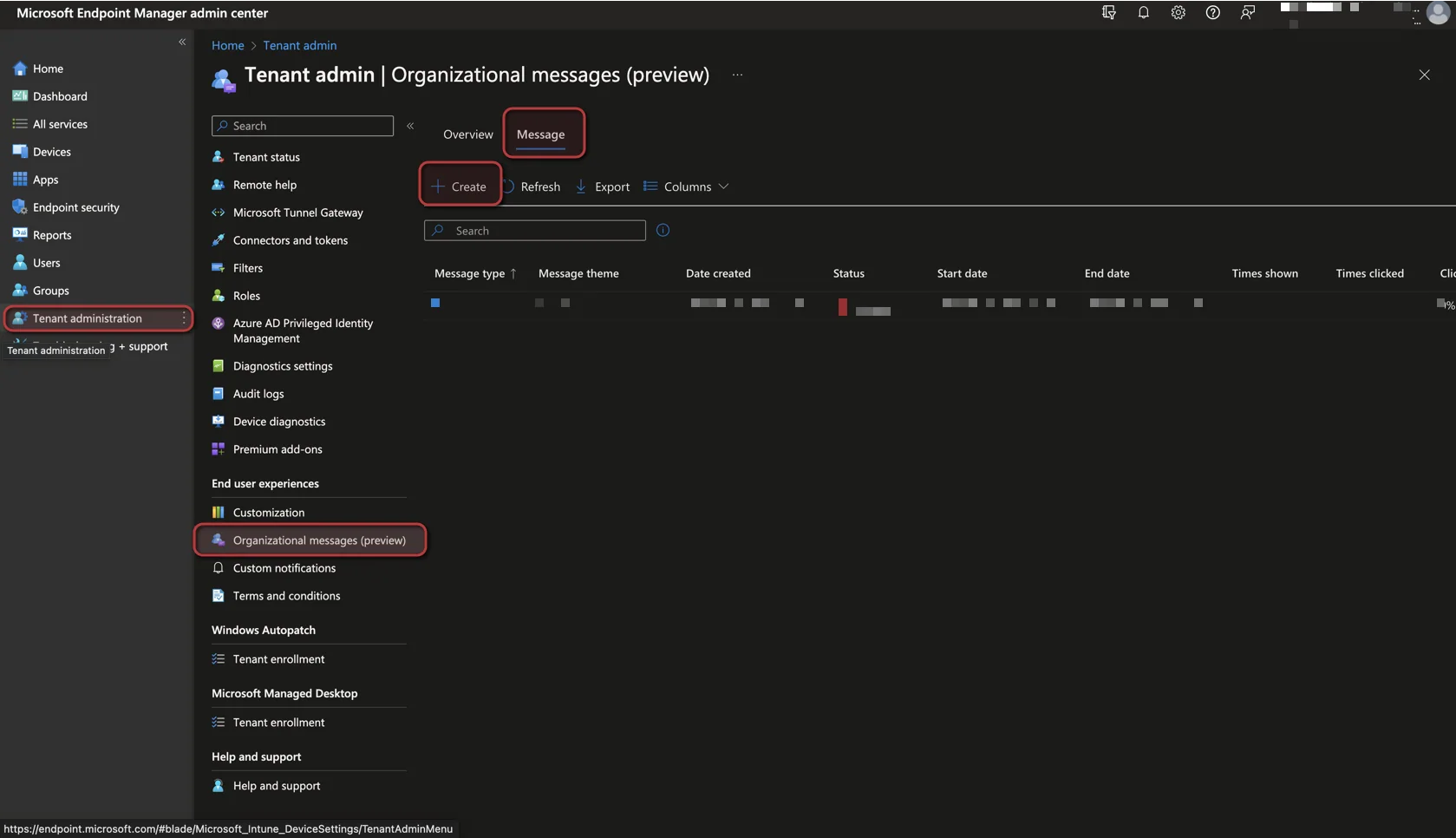Open Users in left navigation
The image size is (1456, 838).
click(47, 263)
